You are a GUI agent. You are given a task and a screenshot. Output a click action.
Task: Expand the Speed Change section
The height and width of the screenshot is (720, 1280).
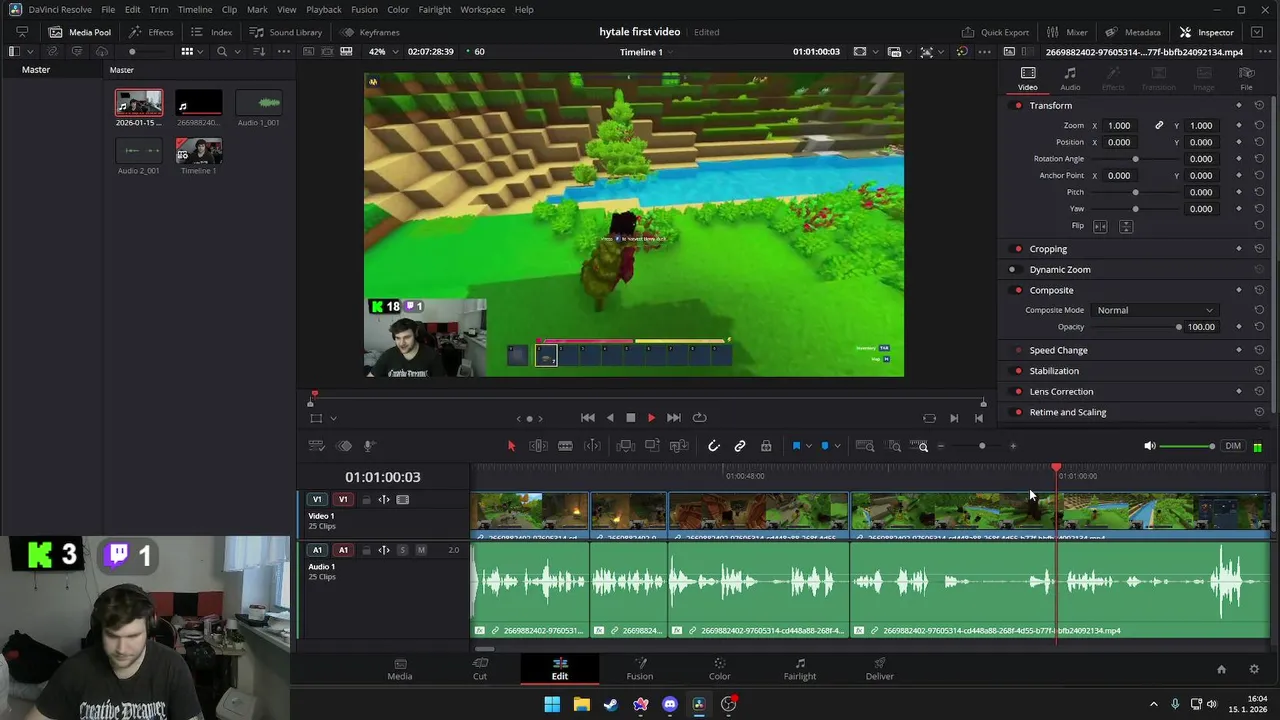pyautogui.click(x=1059, y=351)
